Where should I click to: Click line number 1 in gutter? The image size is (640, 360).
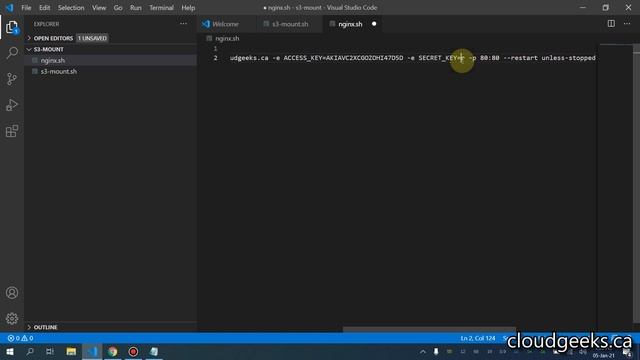click(x=216, y=49)
